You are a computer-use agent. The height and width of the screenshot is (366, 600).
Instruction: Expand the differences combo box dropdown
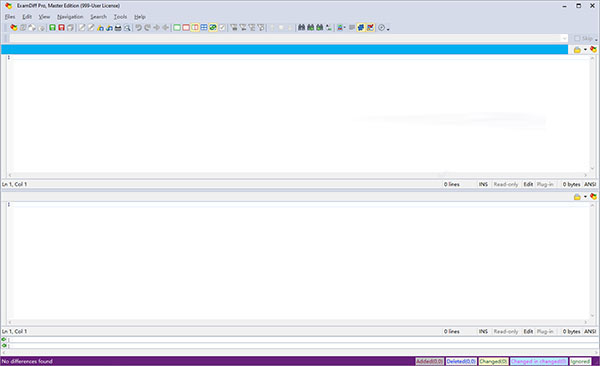point(564,38)
